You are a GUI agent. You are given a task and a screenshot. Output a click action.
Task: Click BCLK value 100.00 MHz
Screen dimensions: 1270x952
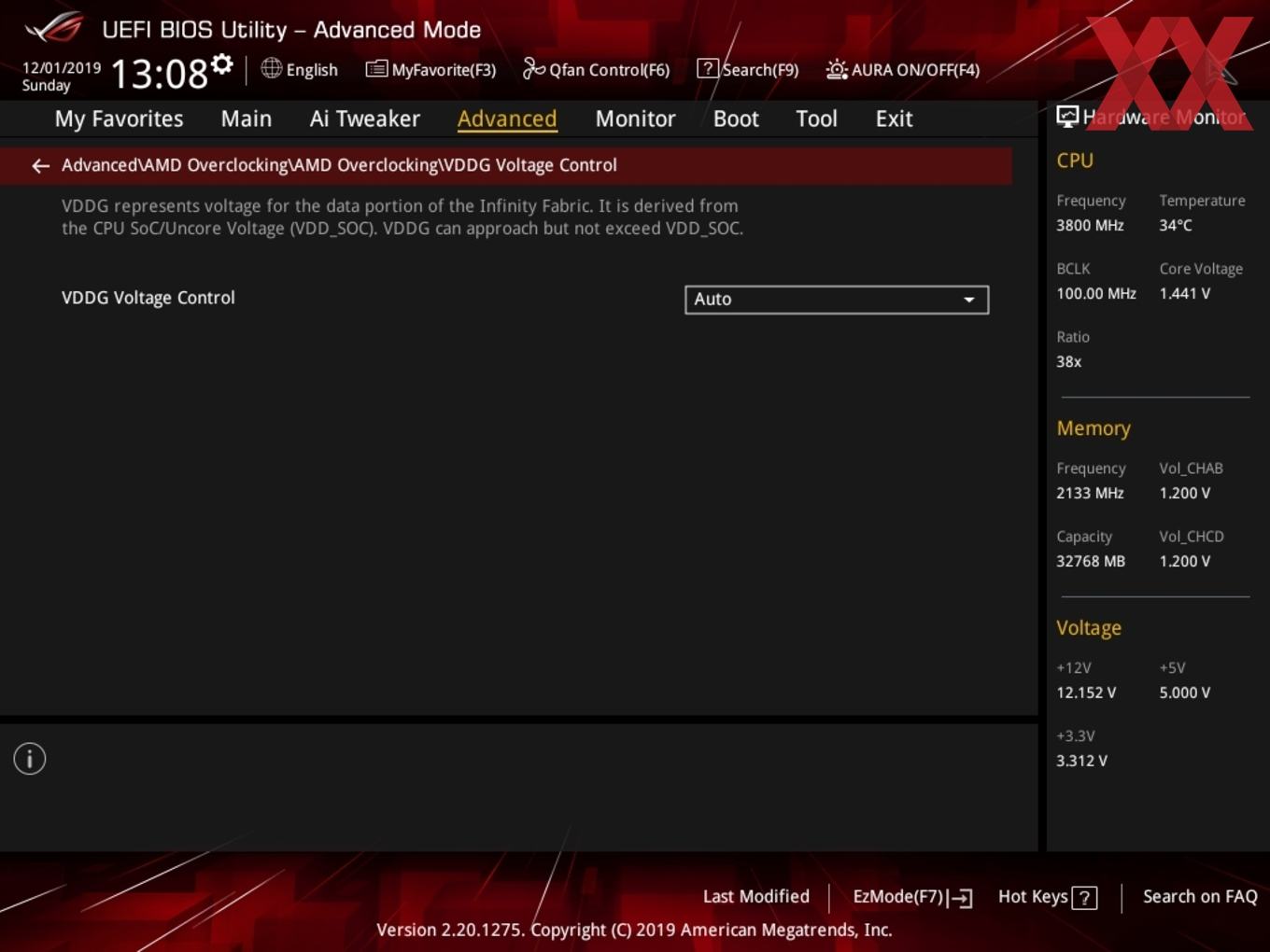tap(1096, 293)
